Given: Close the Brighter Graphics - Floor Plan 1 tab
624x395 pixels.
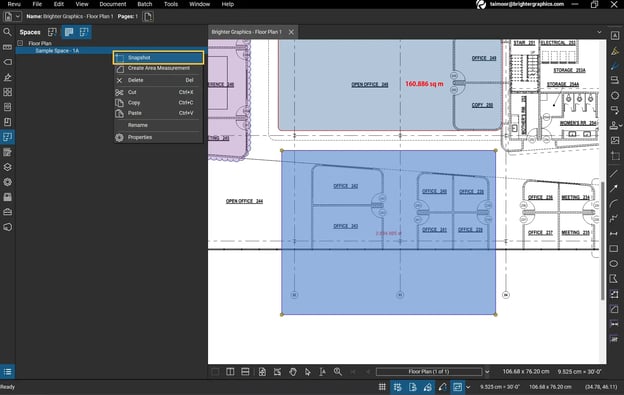Looking at the screenshot, I should coord(291,32).
